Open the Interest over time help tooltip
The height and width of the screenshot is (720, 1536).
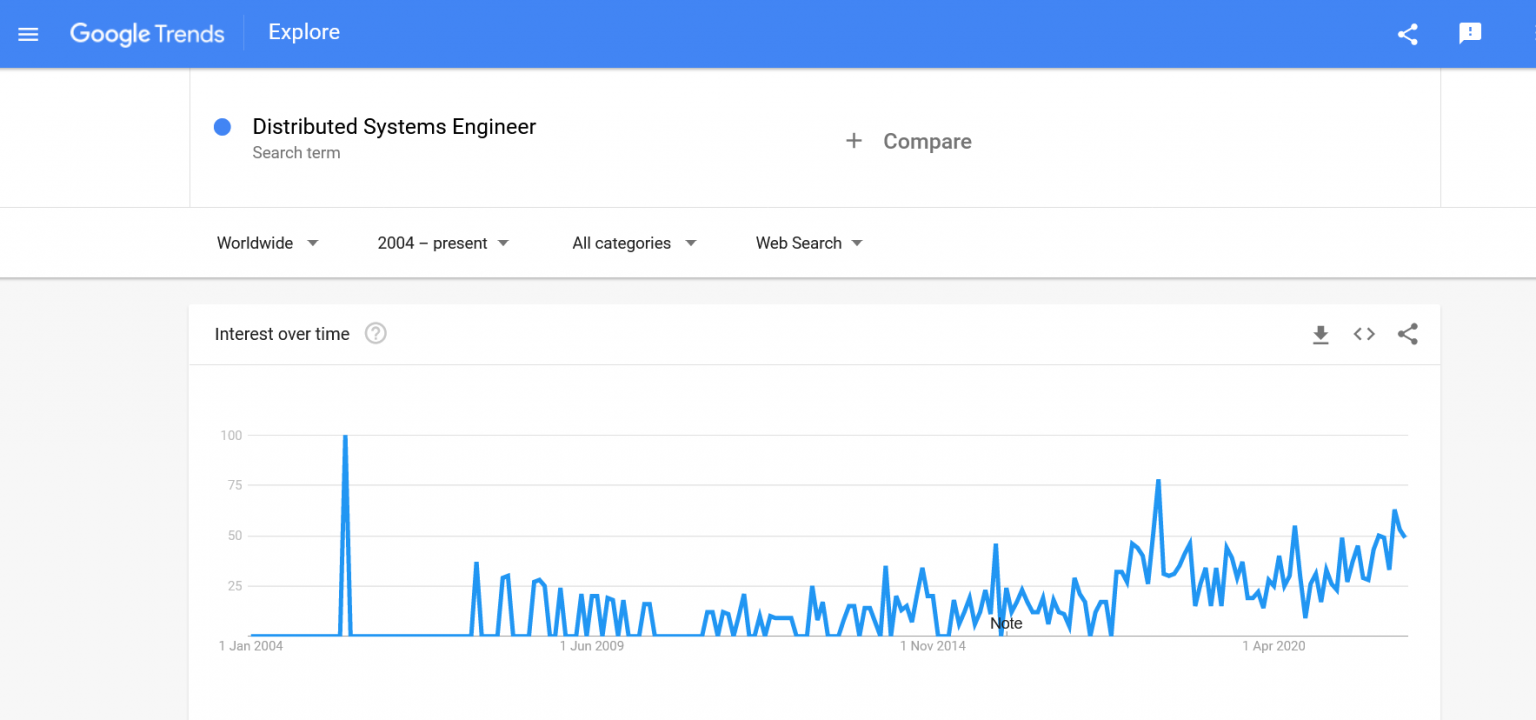[375, 333]
